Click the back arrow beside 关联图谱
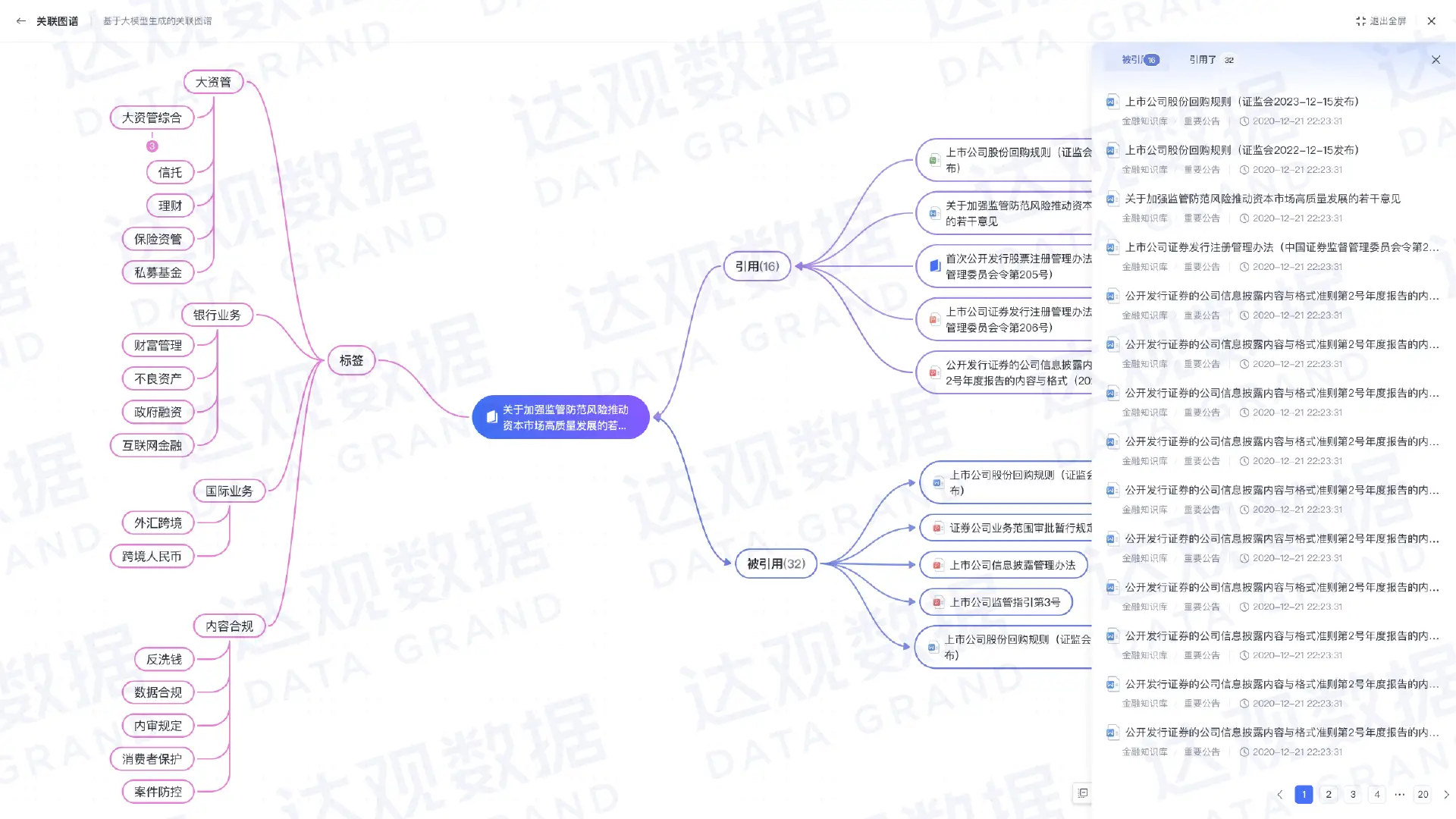 pos(20,21)
